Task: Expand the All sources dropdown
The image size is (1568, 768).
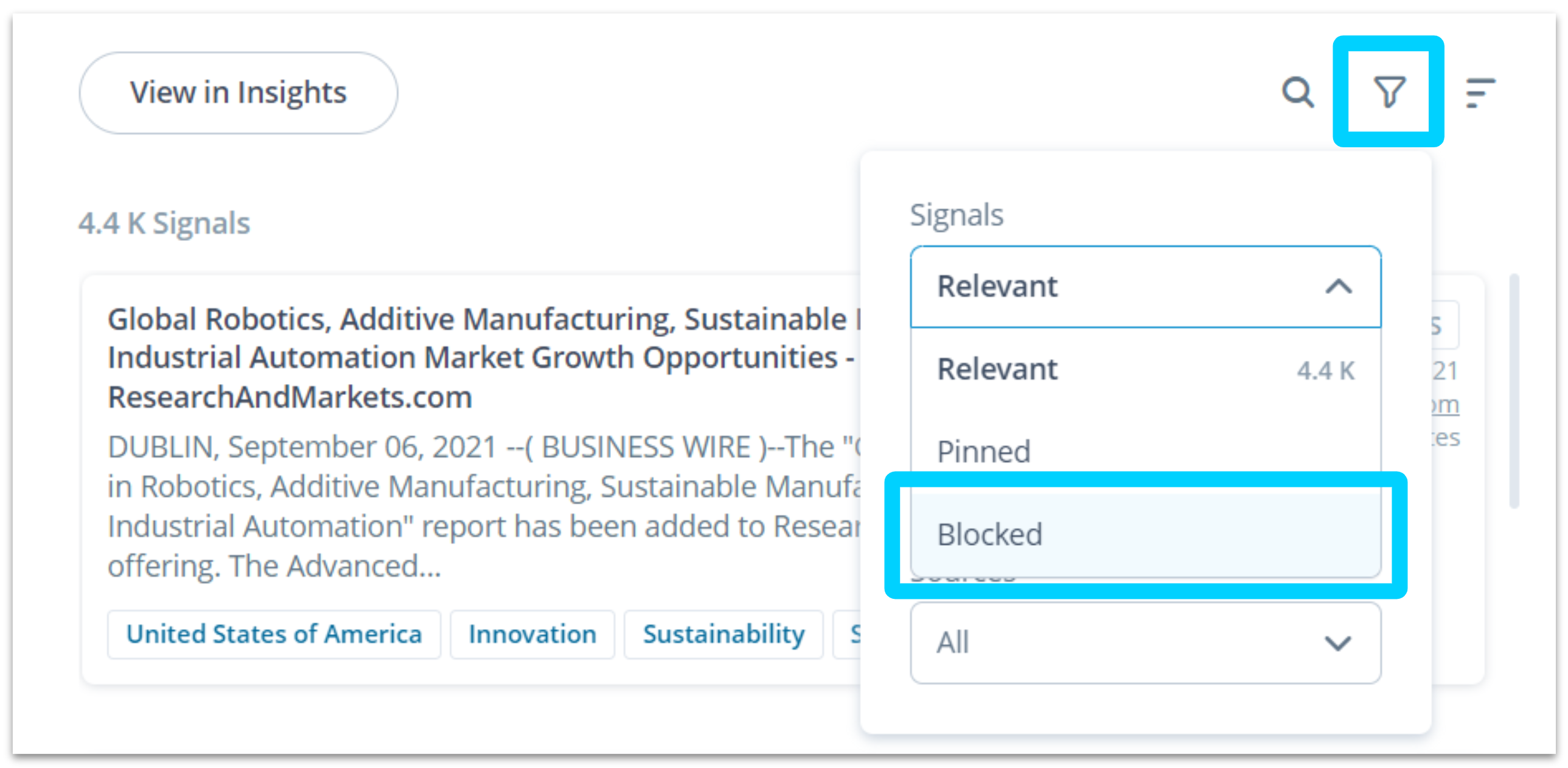Action: (x=1145, y=642)
